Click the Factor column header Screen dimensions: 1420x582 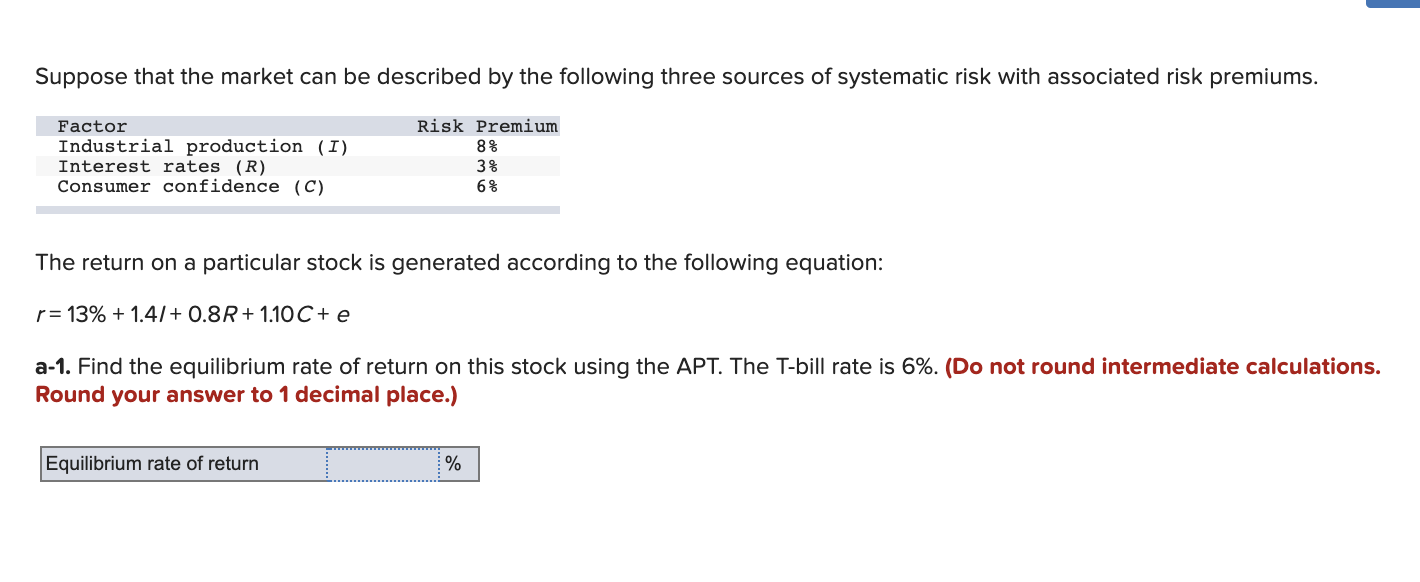coord(93,127)
